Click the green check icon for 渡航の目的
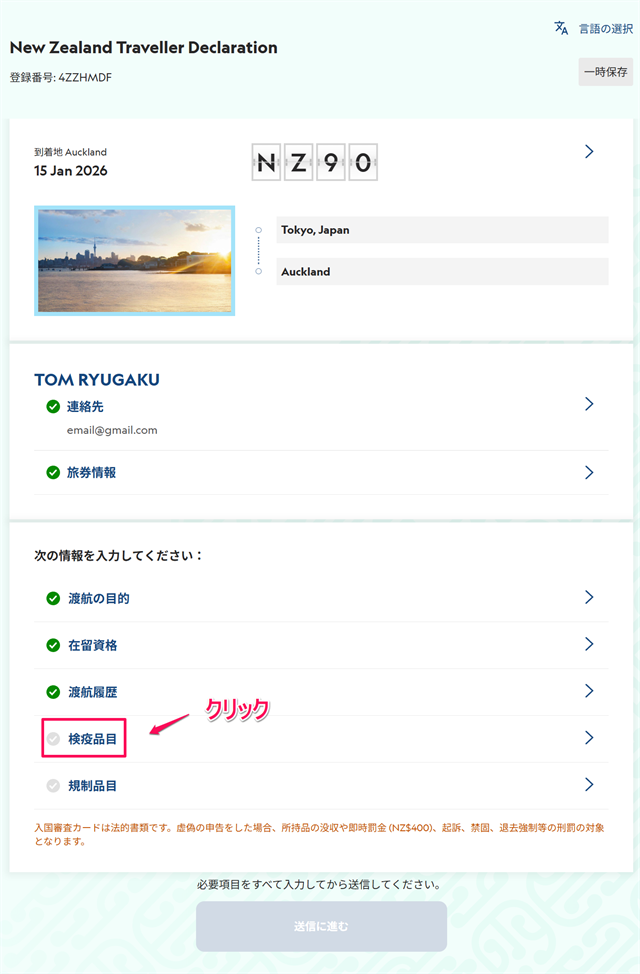 click(53, 599)
